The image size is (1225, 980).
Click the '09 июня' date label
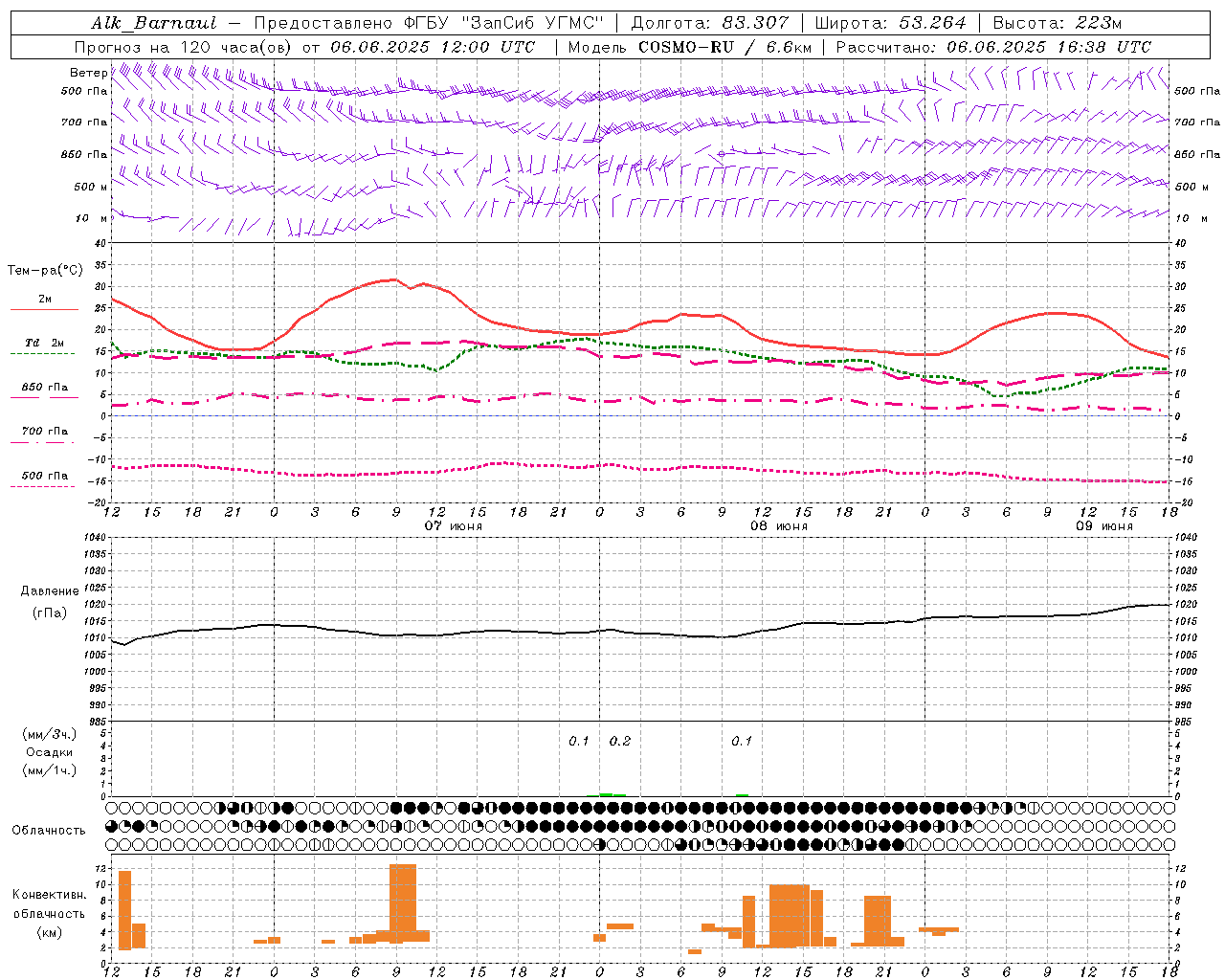point(1104,526)
